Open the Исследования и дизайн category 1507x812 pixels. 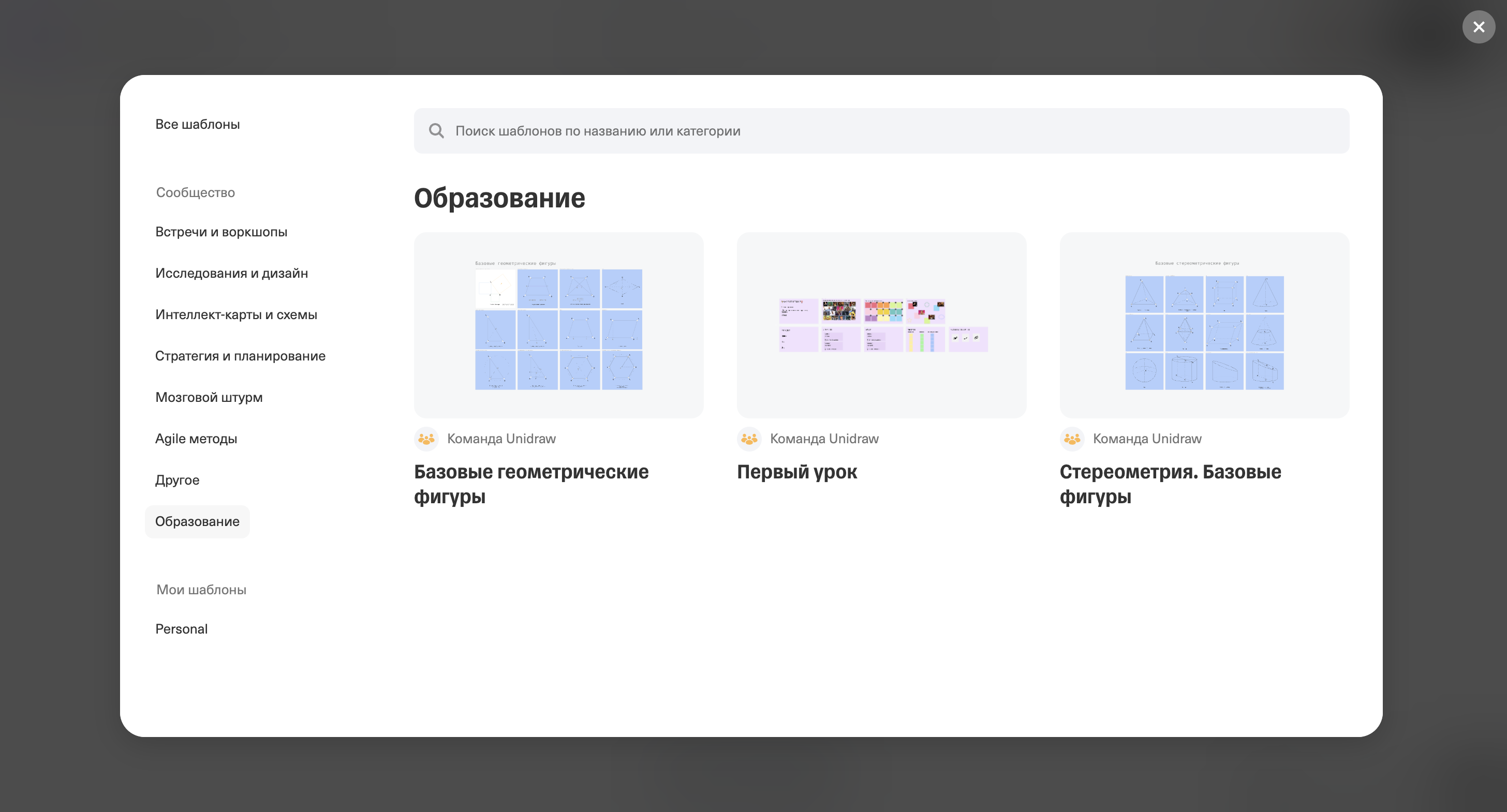pyautogui.click(x=232, y=273)
